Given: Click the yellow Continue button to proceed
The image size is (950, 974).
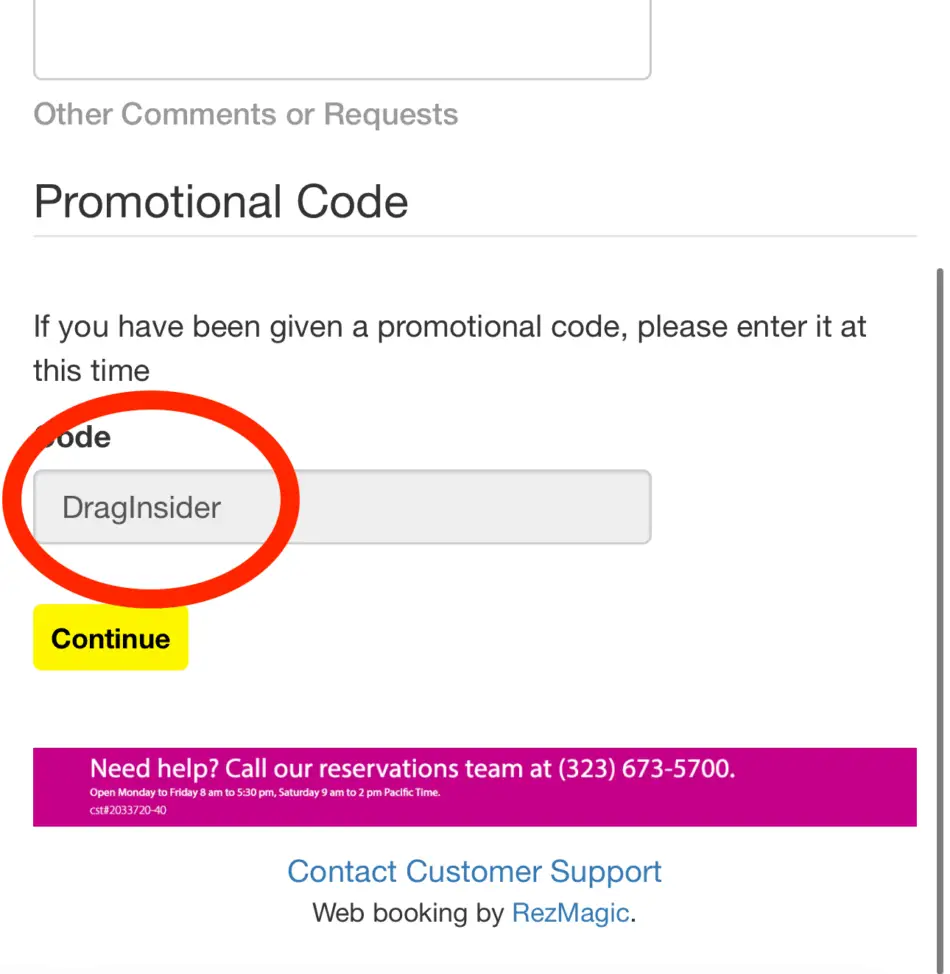Looking at the screenshot, I should tap(110, 637).
